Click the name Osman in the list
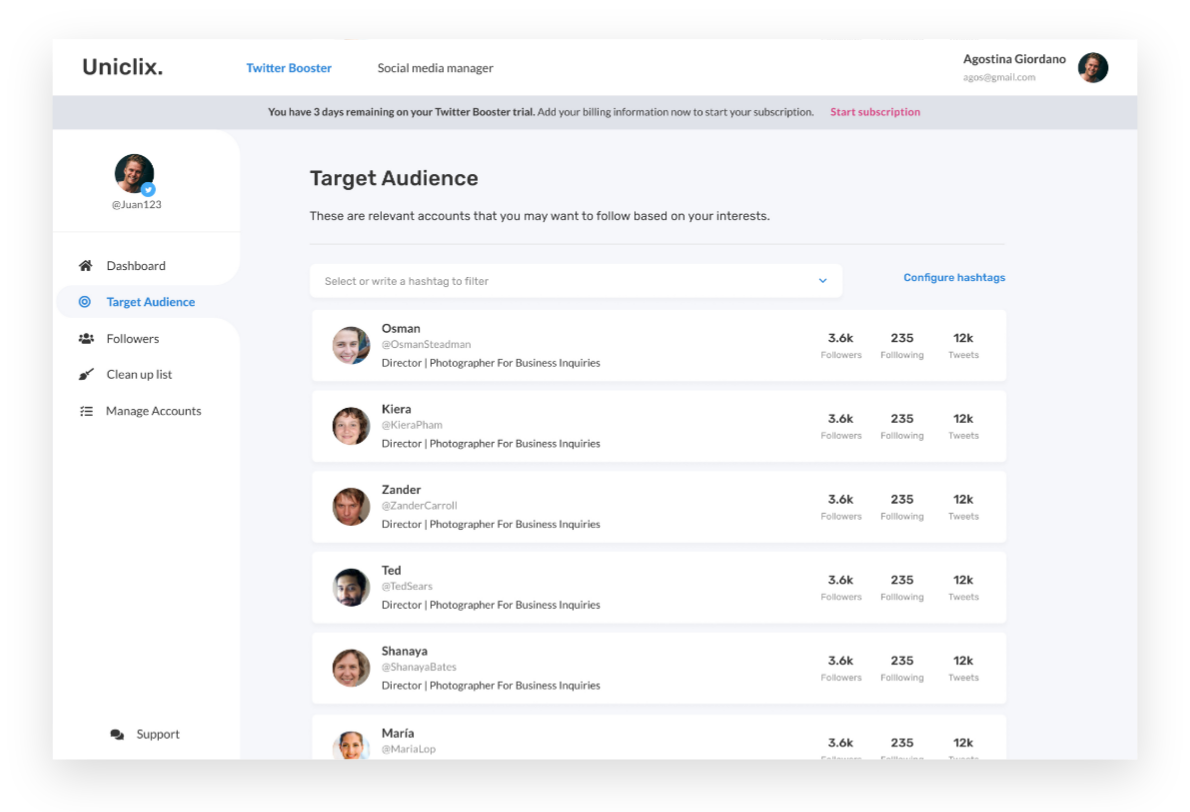 point(401,329)
